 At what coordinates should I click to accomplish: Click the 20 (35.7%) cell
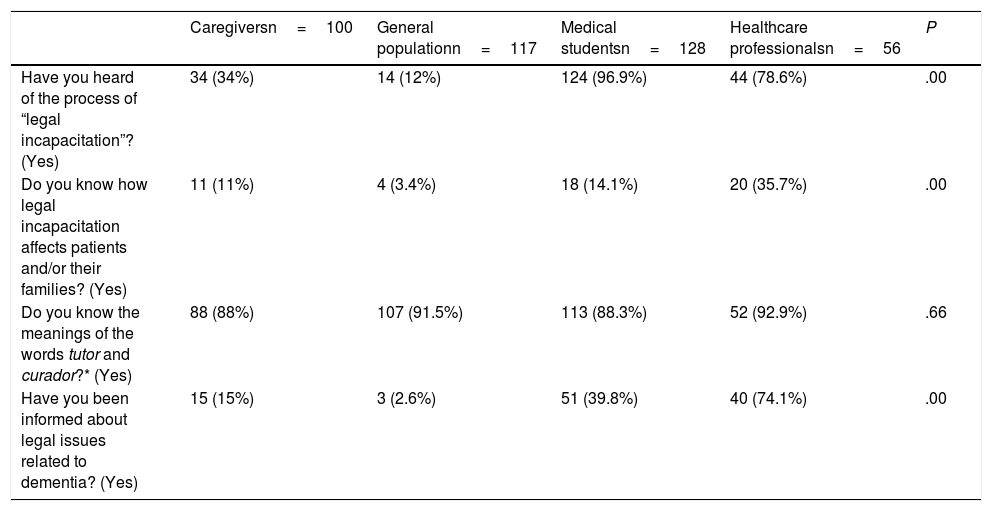tap(768, 185)
